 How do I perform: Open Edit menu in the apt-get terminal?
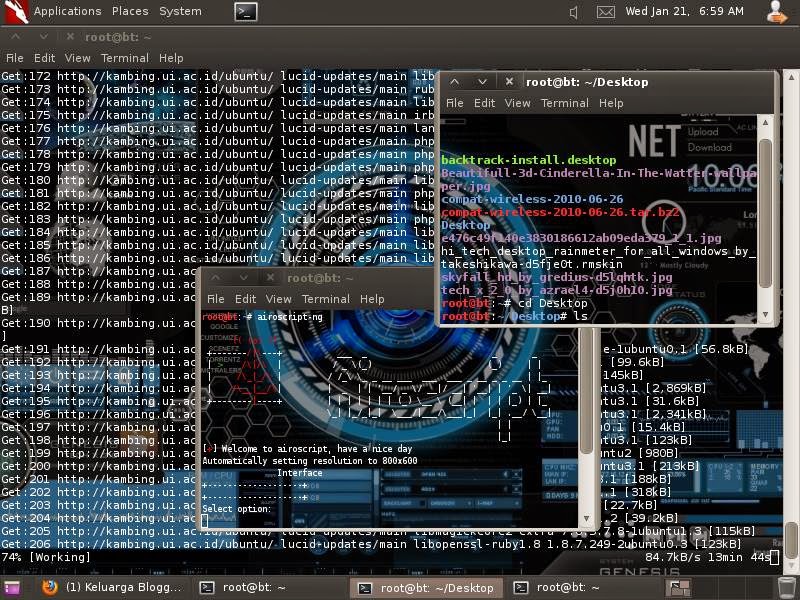pos(44,58)
